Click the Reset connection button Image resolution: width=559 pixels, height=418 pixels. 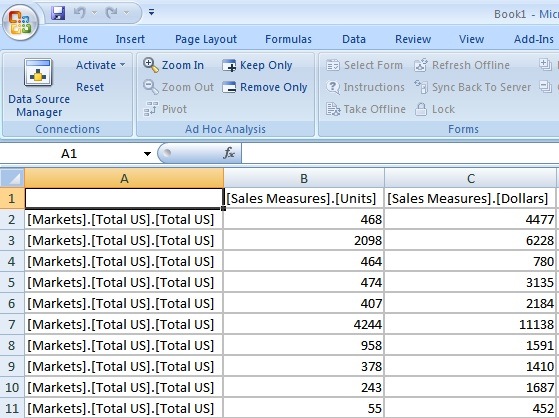[90, 87]
